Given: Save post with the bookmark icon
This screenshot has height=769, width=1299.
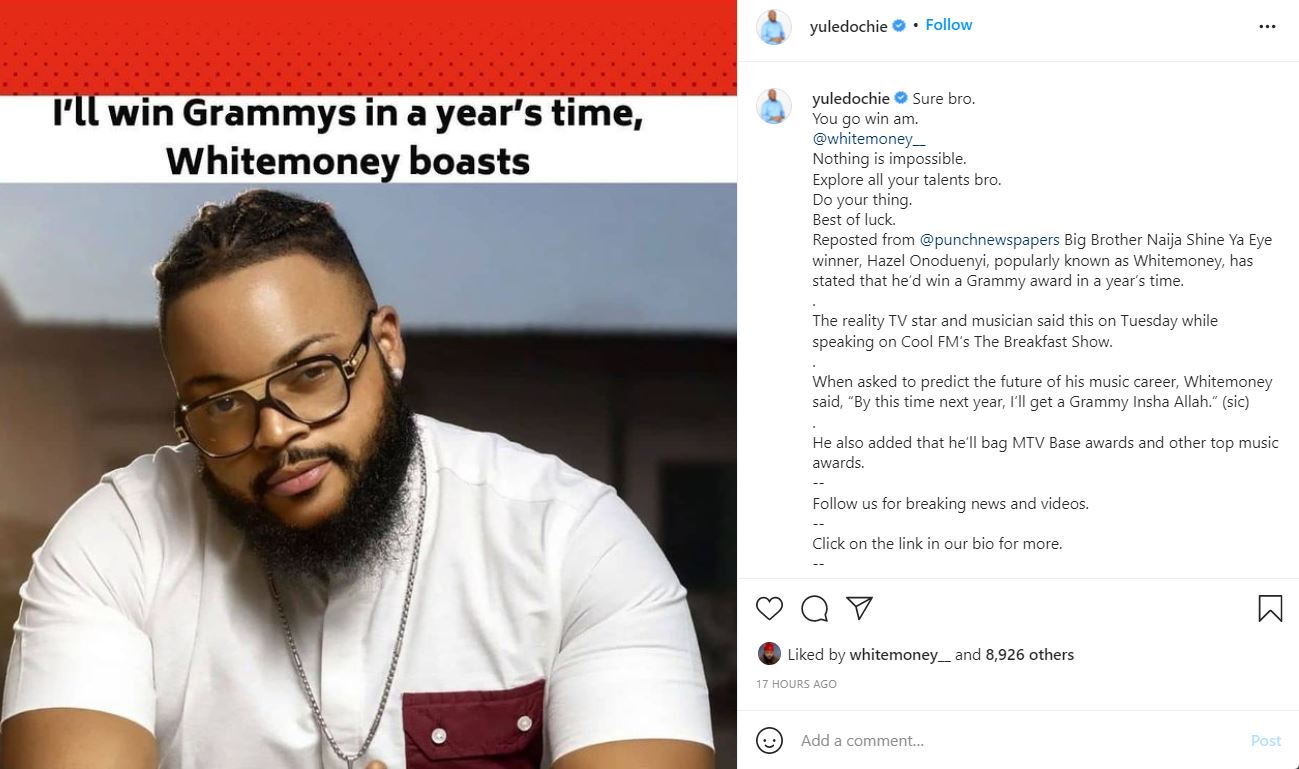Looking at the screenshot, I should click(1270, 608).
